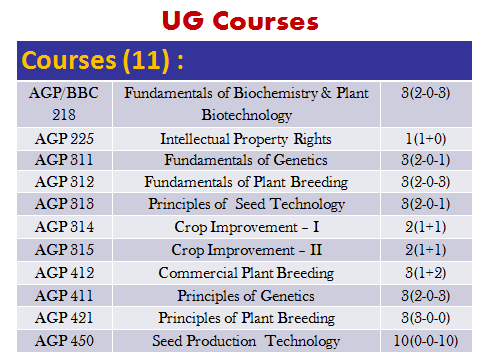Click credit value 10(0-0-10)
Image resolution: width=480 pixels, height=360 pixels.
pyautogui.click(x=426, y=341)
